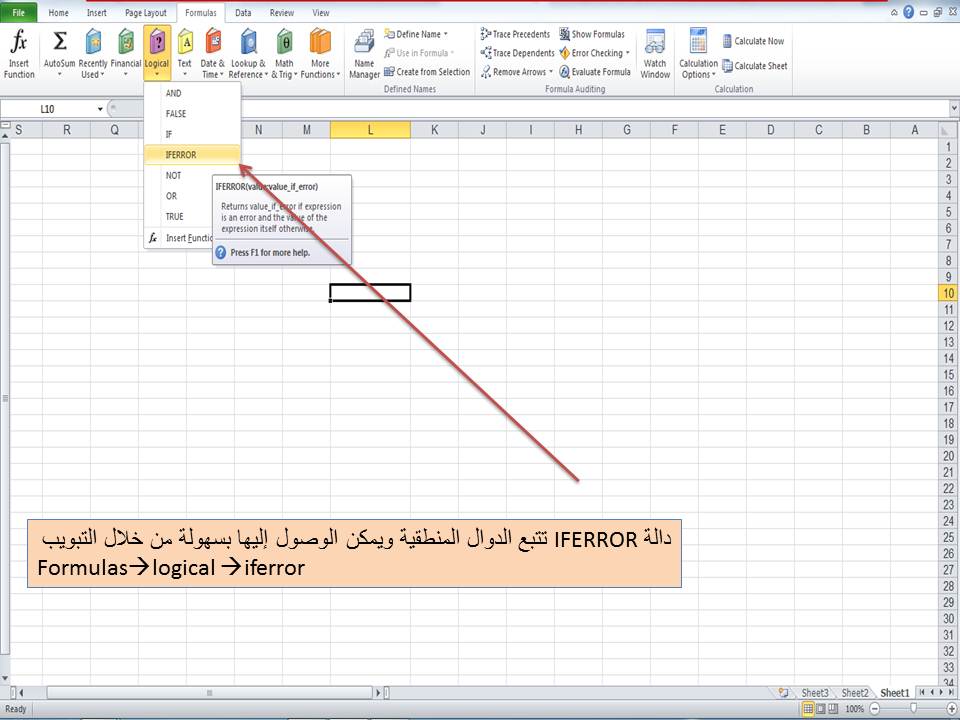Image resolution: width=960 pixels, height=720 pixels.
Task: Switch to the Insert tab
Action: 97,12
